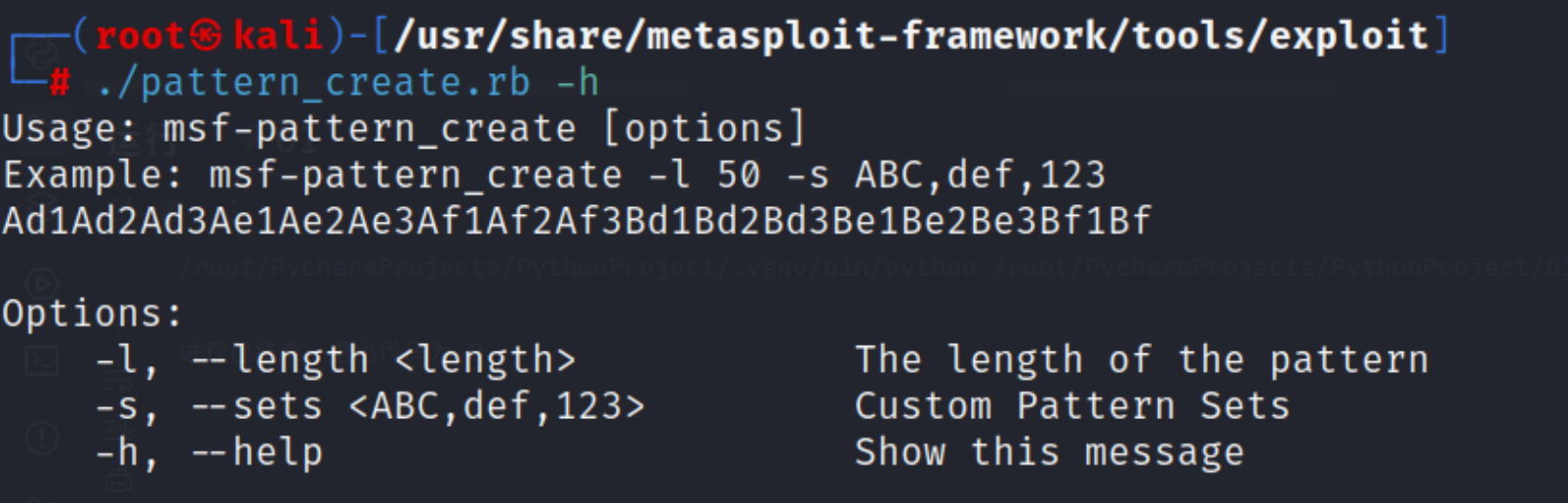Click the kali hostname in the prompt

[278, 37]
